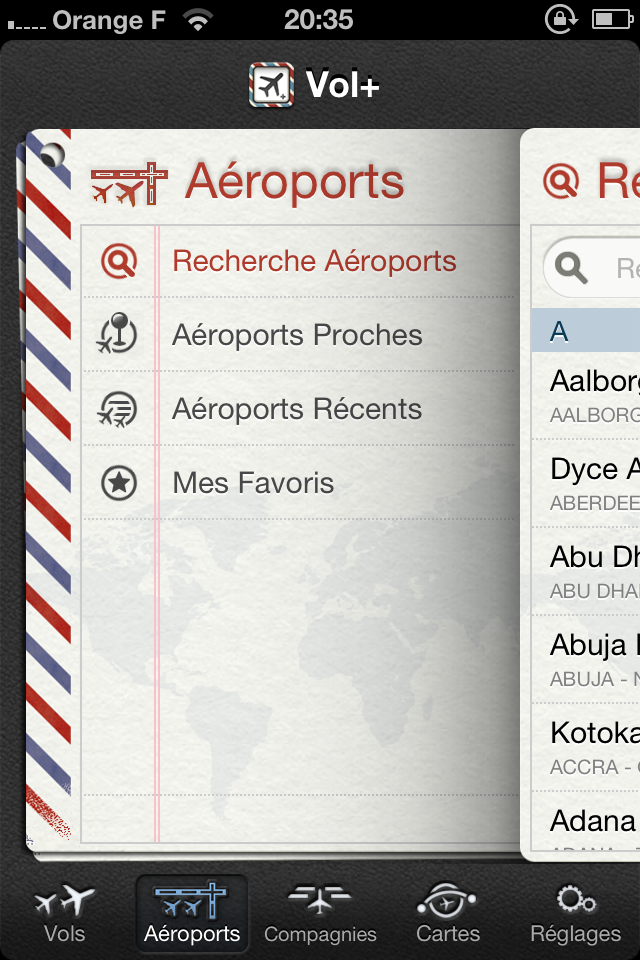This screenshot has width=640, height=960.
Task: Select the Aéroports tab
Action: click(x=192, y=914)
